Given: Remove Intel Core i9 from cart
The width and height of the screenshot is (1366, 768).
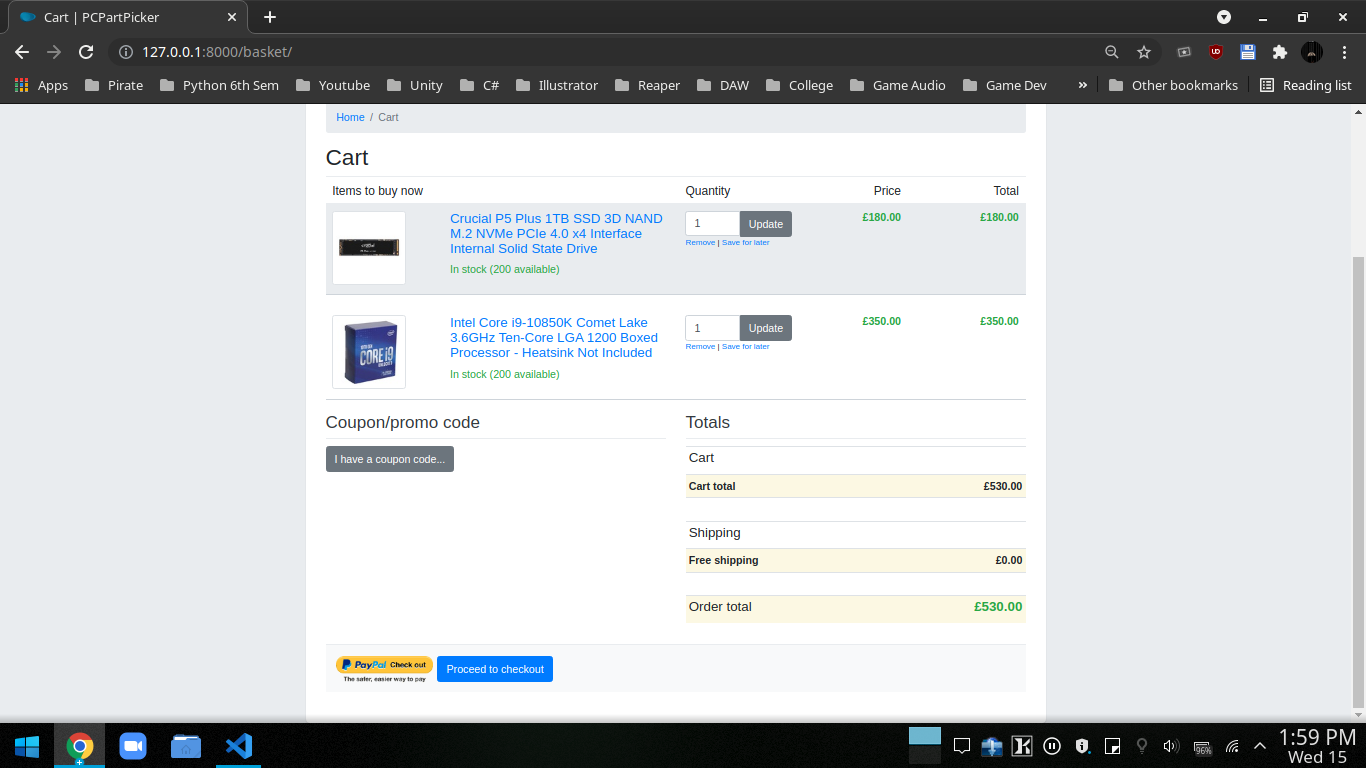Looking at the screenshot, I should (x=700, y=347).
